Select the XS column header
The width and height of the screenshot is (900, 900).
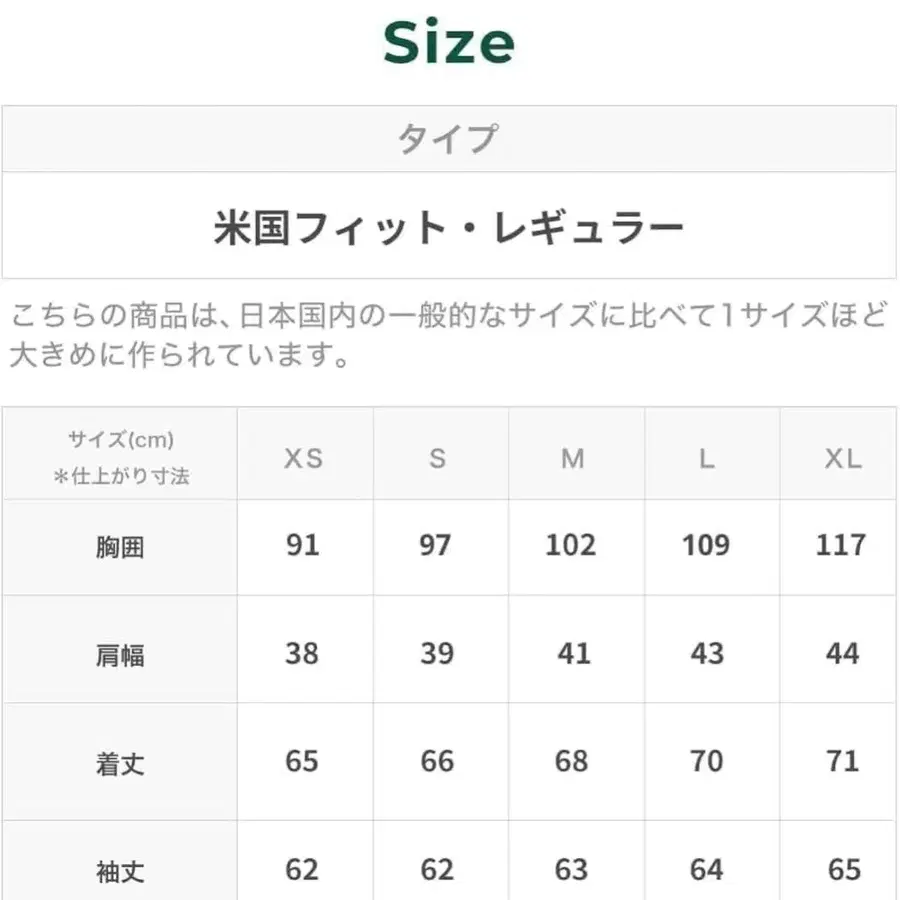[x=304, y=458]
